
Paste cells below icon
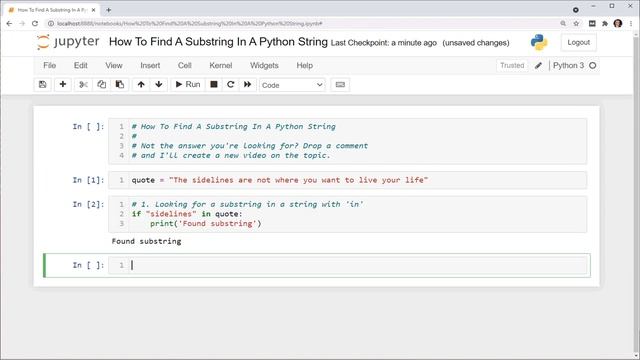(120, 84)
